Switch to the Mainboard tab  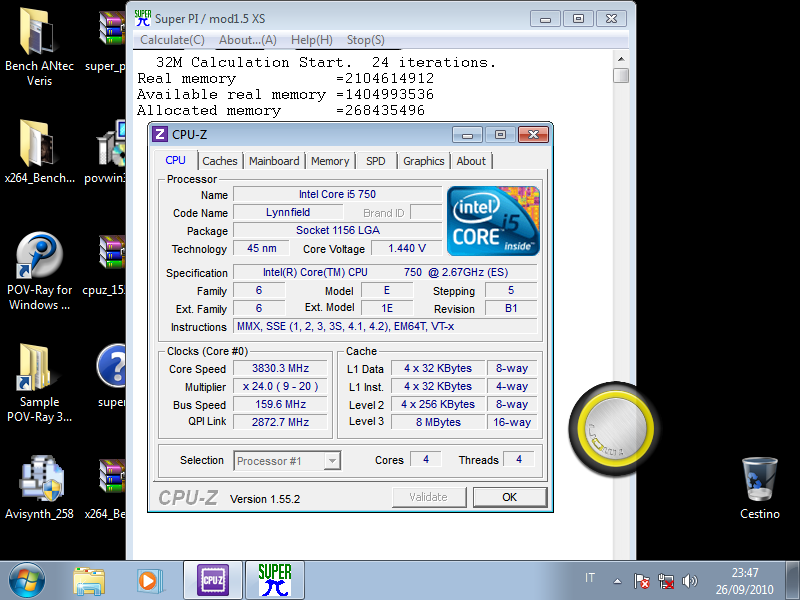274,161
